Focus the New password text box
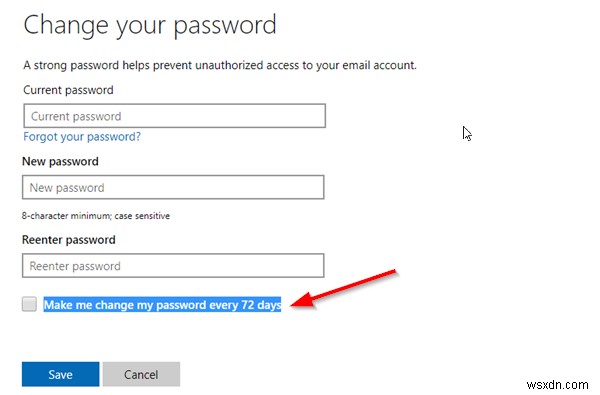 click(x=173, y=187)
